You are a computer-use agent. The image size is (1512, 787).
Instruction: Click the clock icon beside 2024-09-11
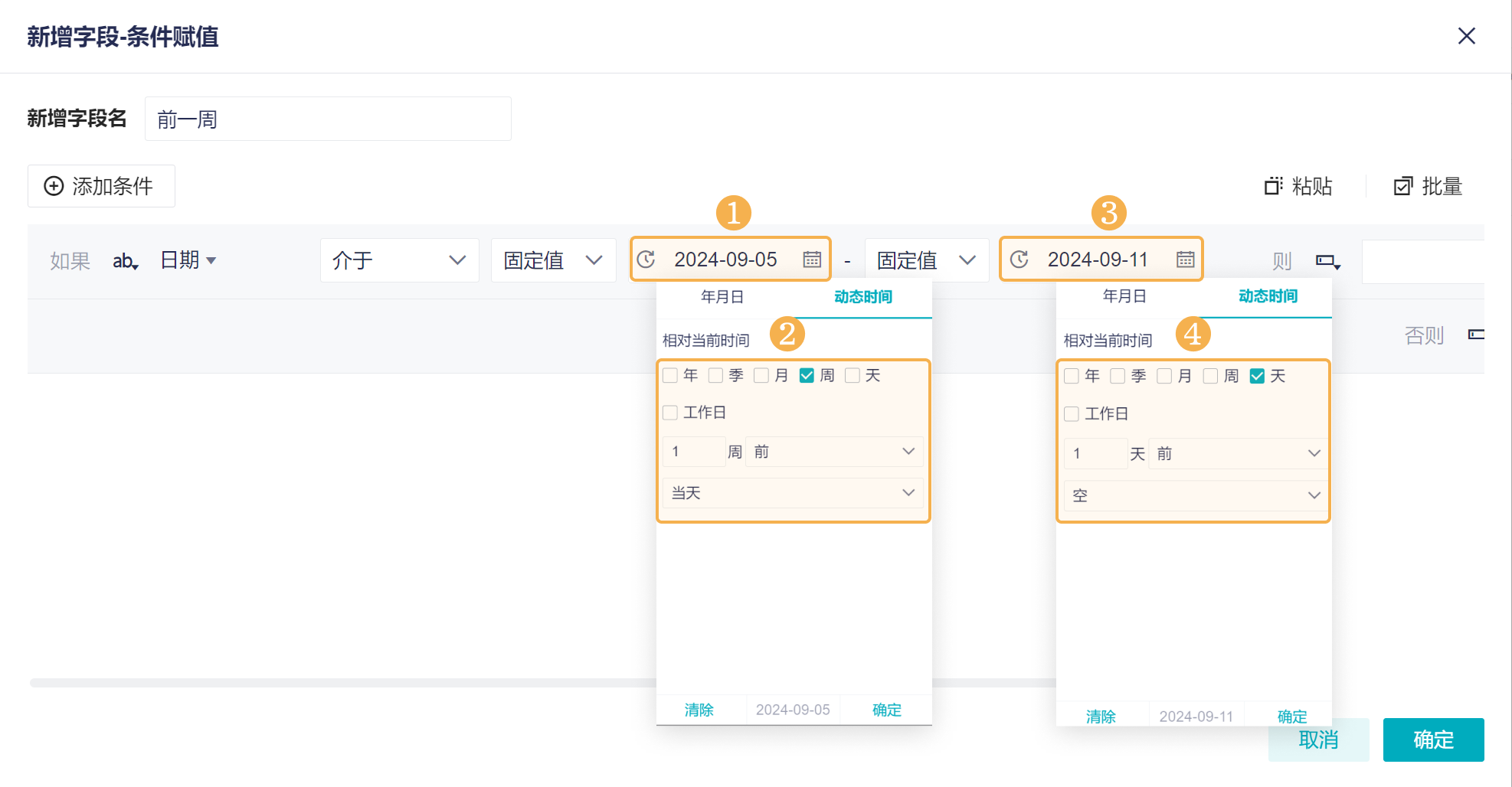pyautogui.click(x=1019, y=260)
